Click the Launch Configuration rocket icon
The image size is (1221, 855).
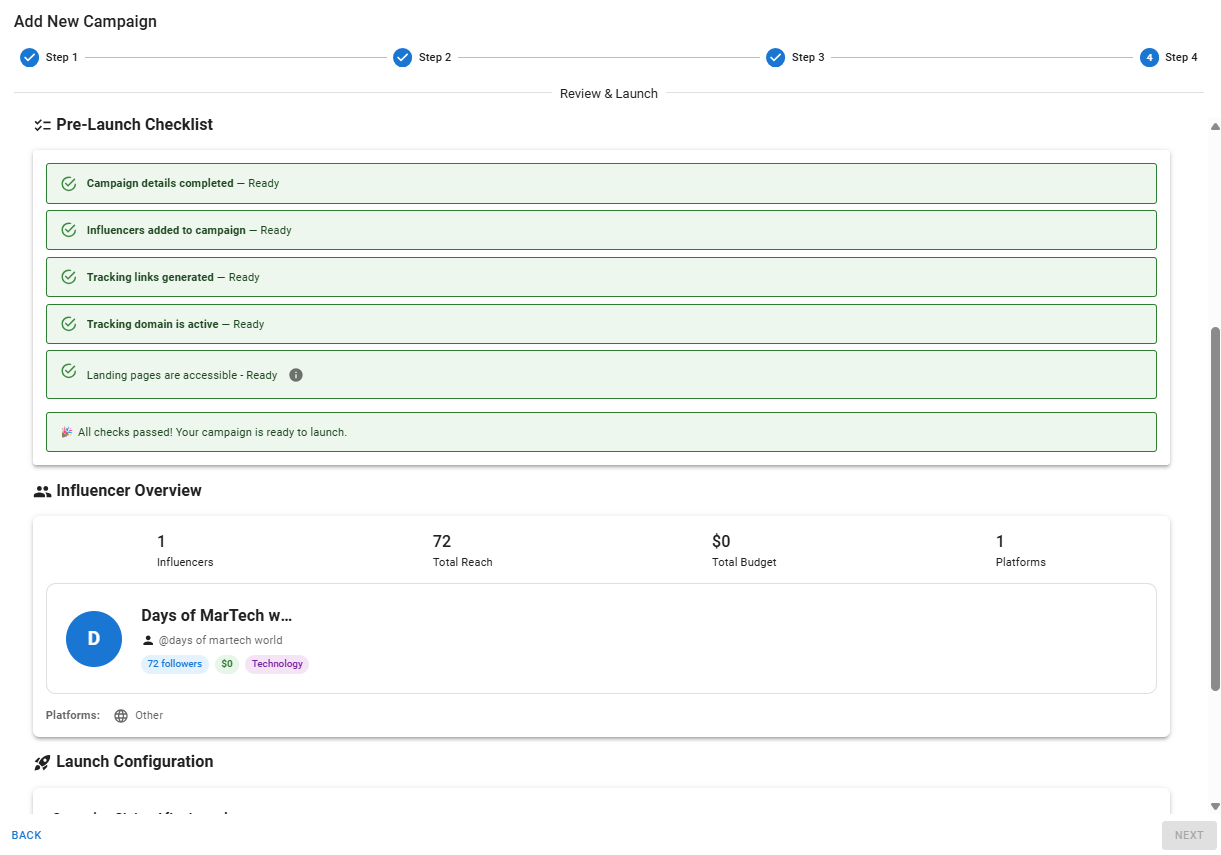42,762
